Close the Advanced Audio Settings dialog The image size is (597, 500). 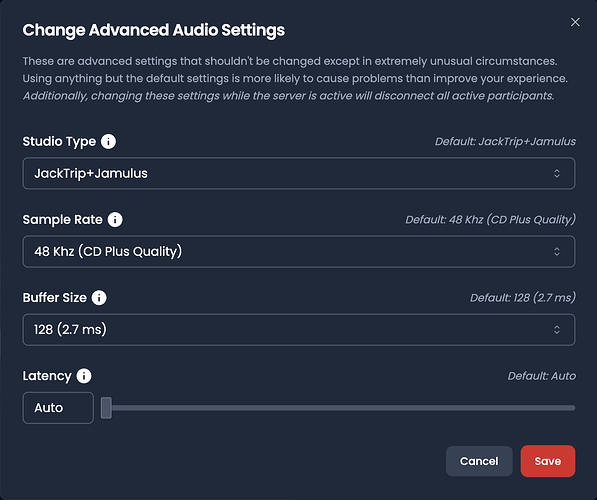575,22
